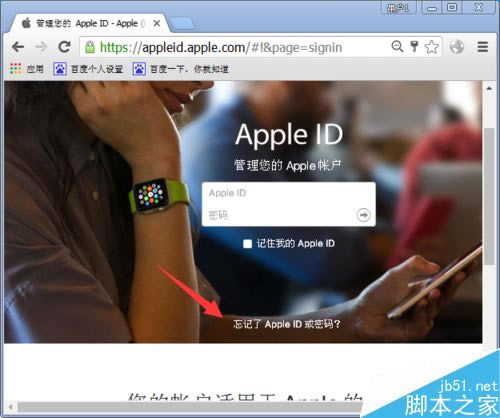This screenshot has width=500, height=418.
Task: Click the user profile button in title bar
Action: tap(398, 8)
